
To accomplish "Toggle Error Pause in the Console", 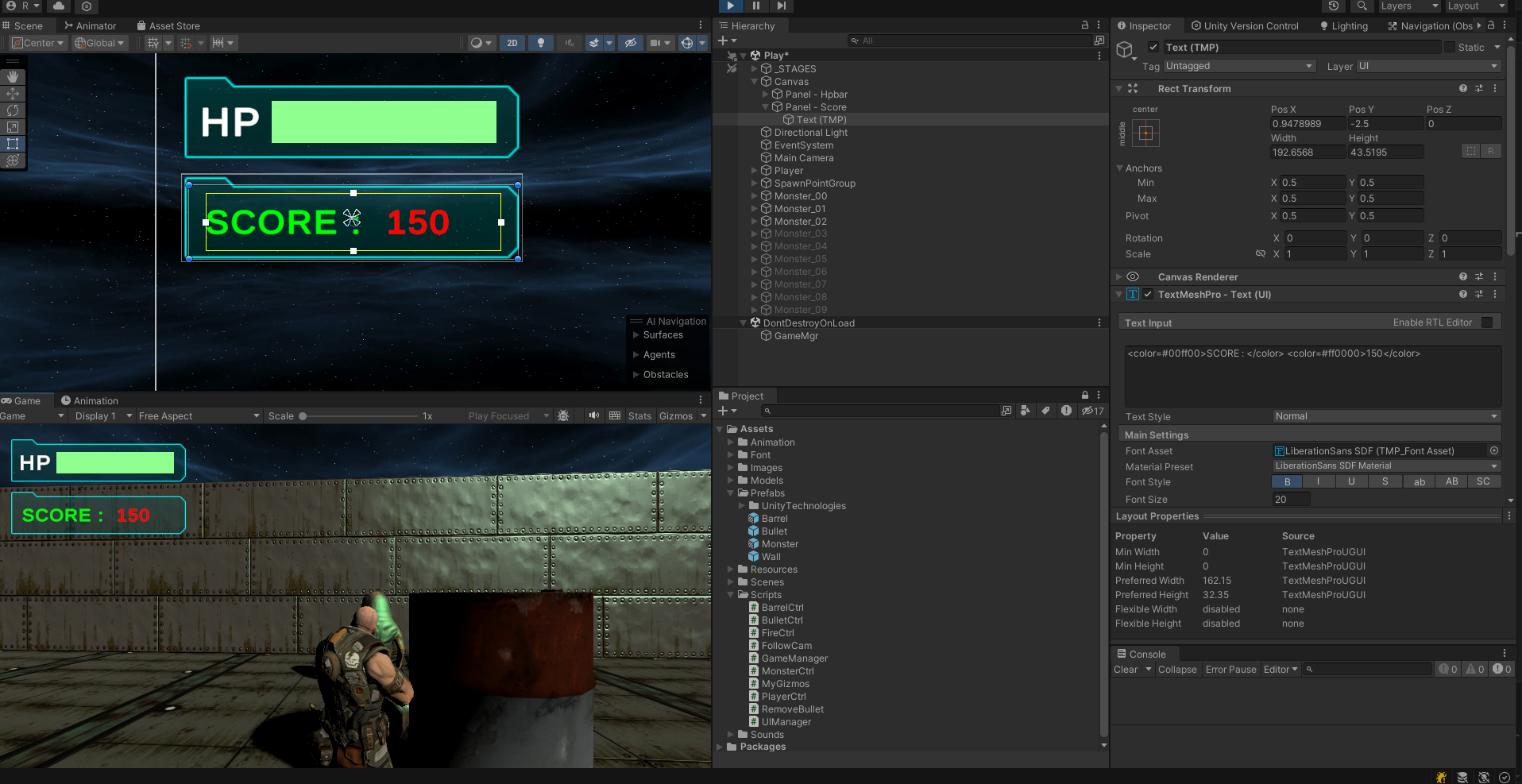I will coord(1230,669).
